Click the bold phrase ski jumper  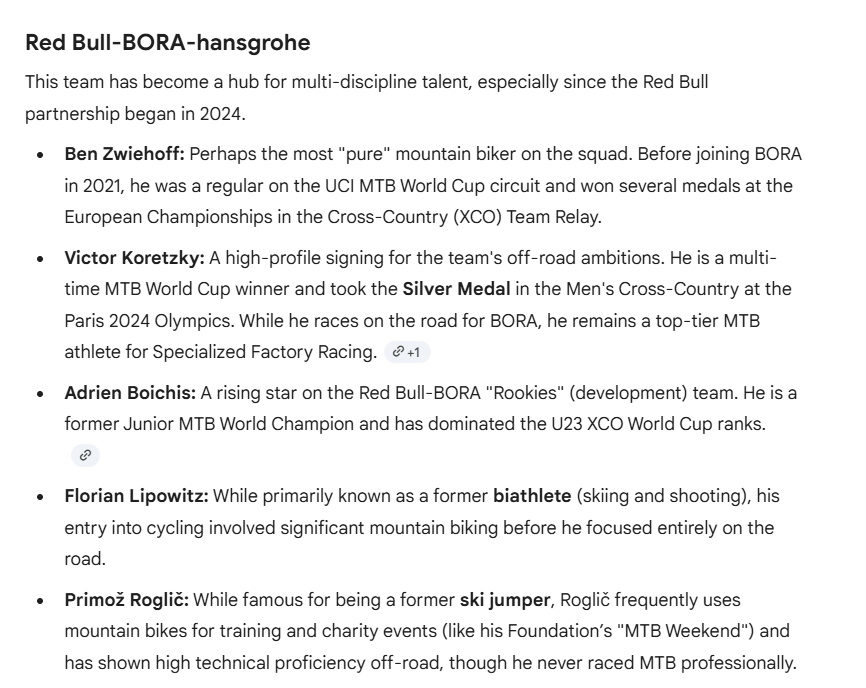[x=505, y=600]
